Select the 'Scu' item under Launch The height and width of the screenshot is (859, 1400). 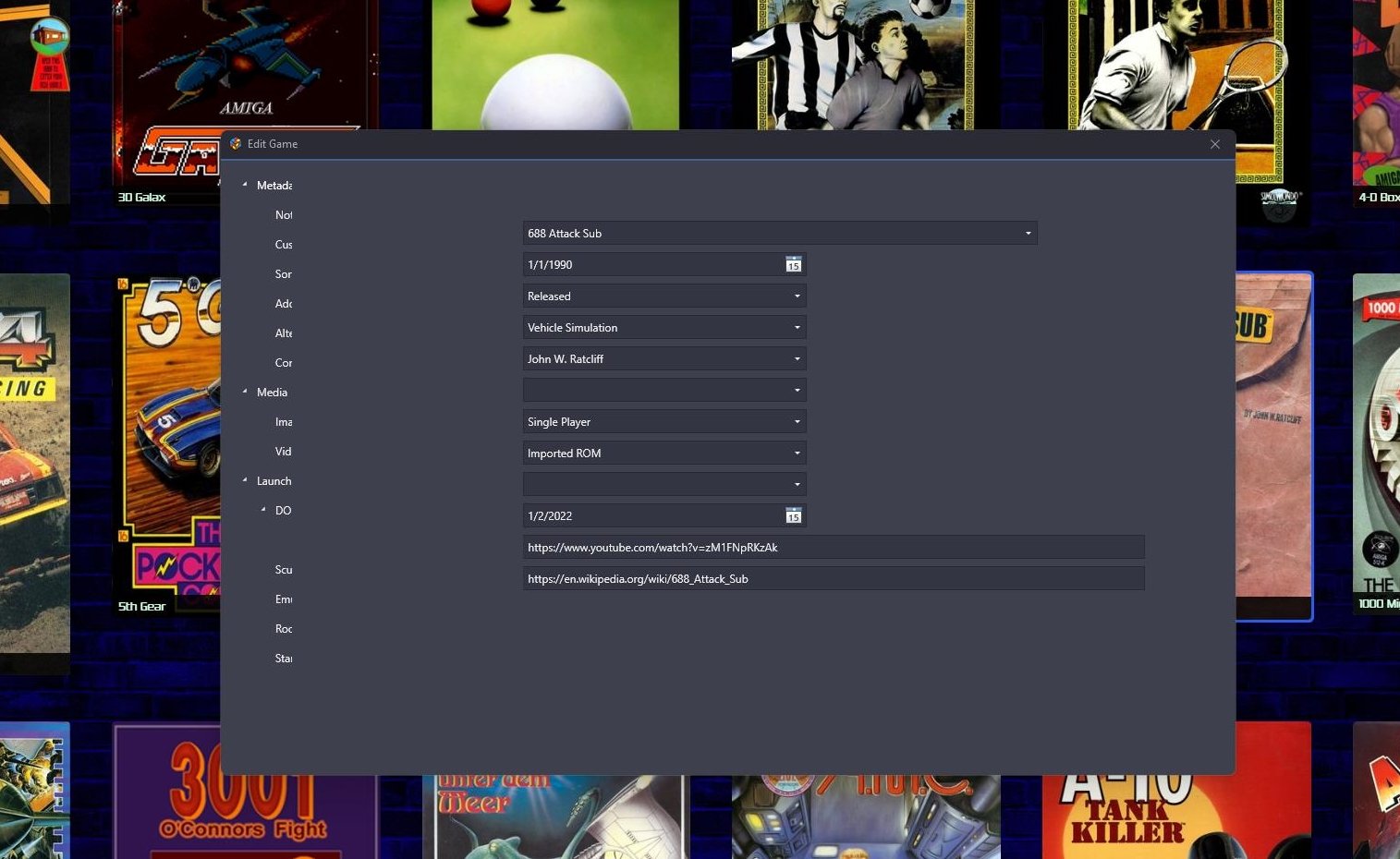point(284,570)
